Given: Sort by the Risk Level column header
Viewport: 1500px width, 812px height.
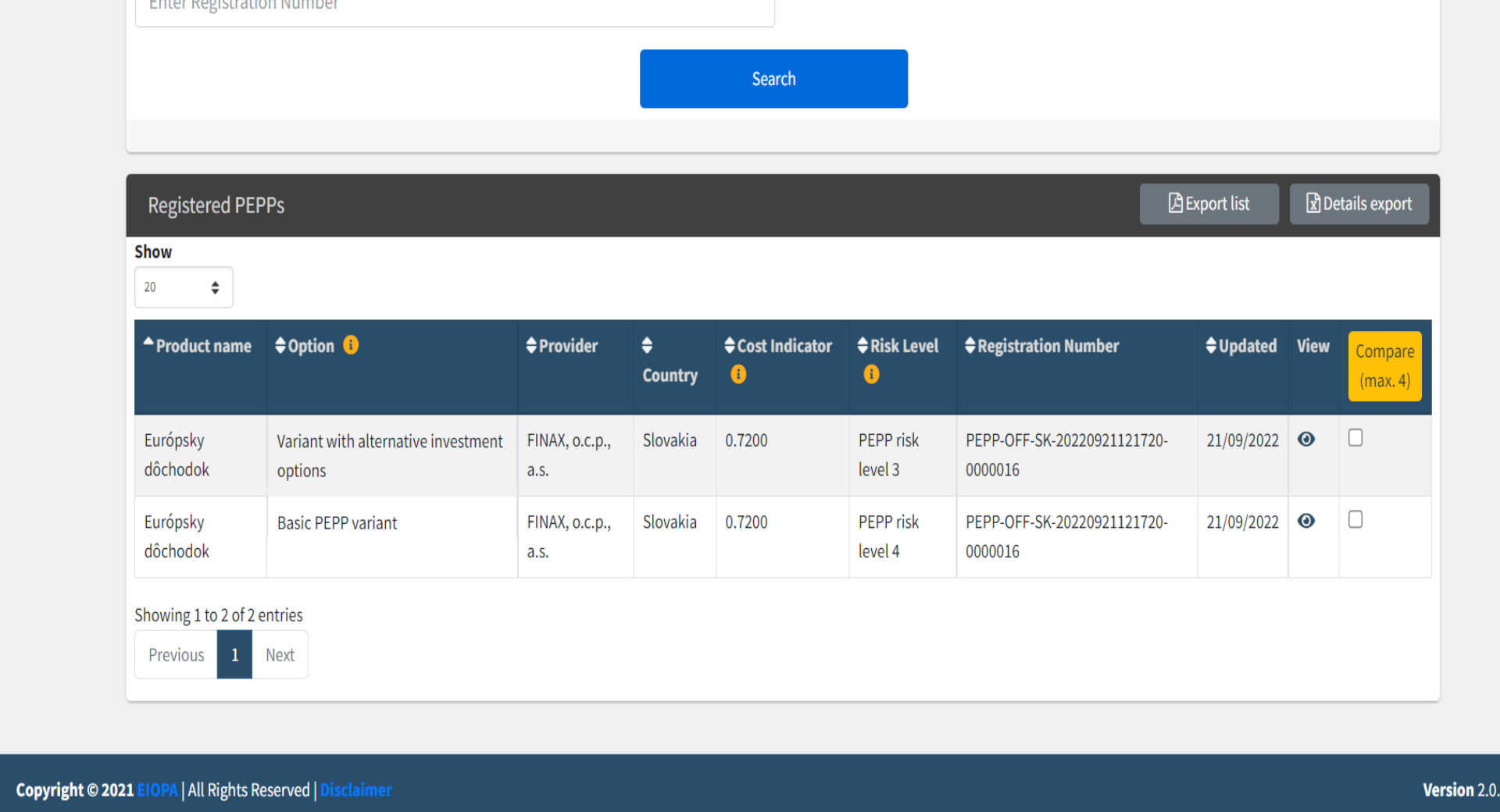Looking at the screenshot, I should 898,346.
